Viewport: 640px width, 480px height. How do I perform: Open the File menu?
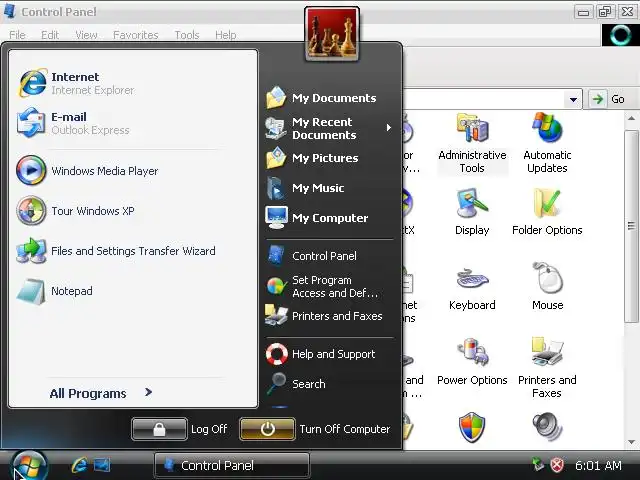coord(18,35)
